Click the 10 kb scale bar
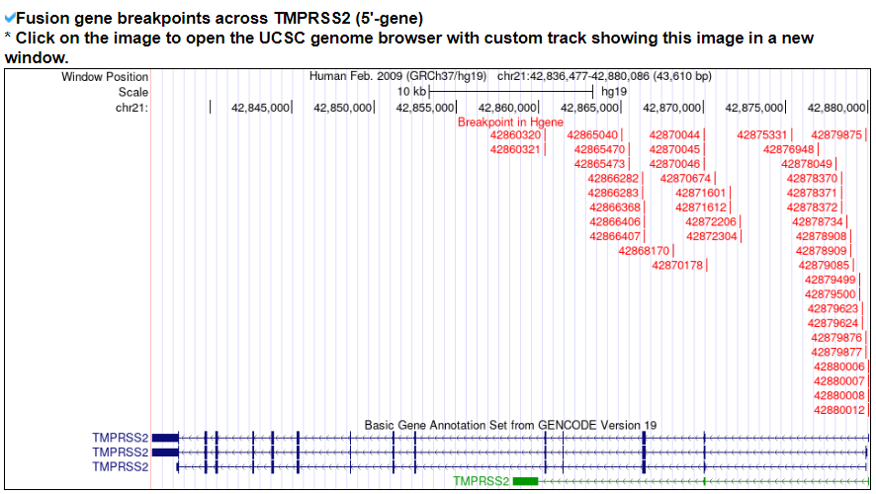 (x=510, y=91)
